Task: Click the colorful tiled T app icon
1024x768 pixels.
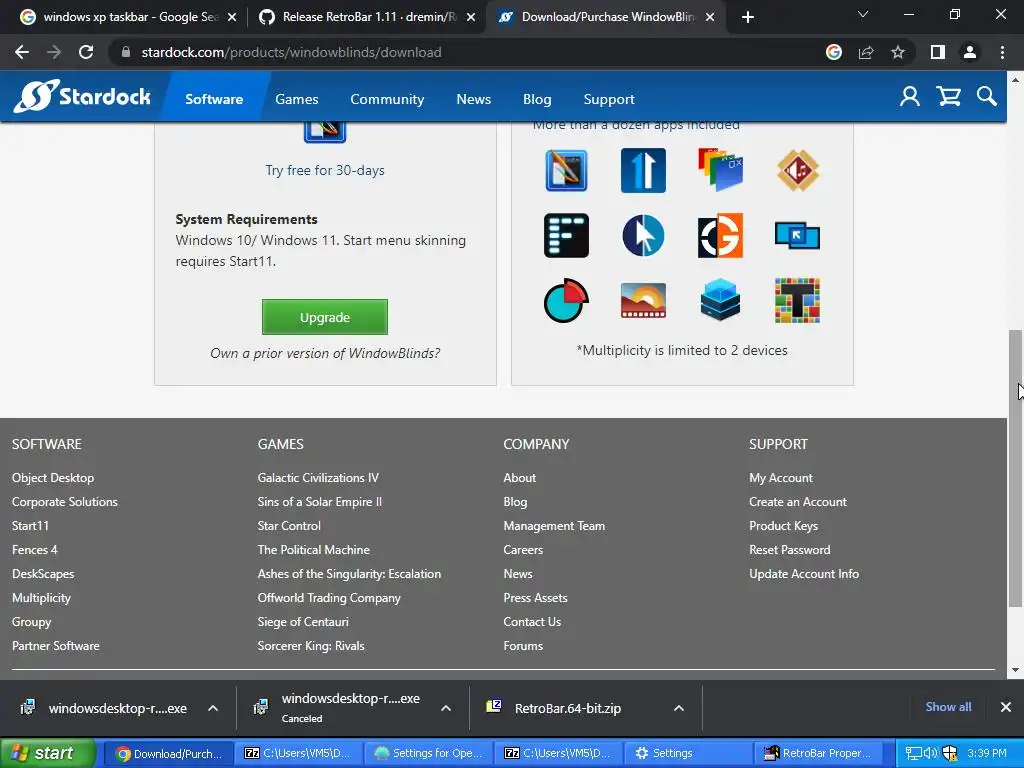Action: [797, 300]
